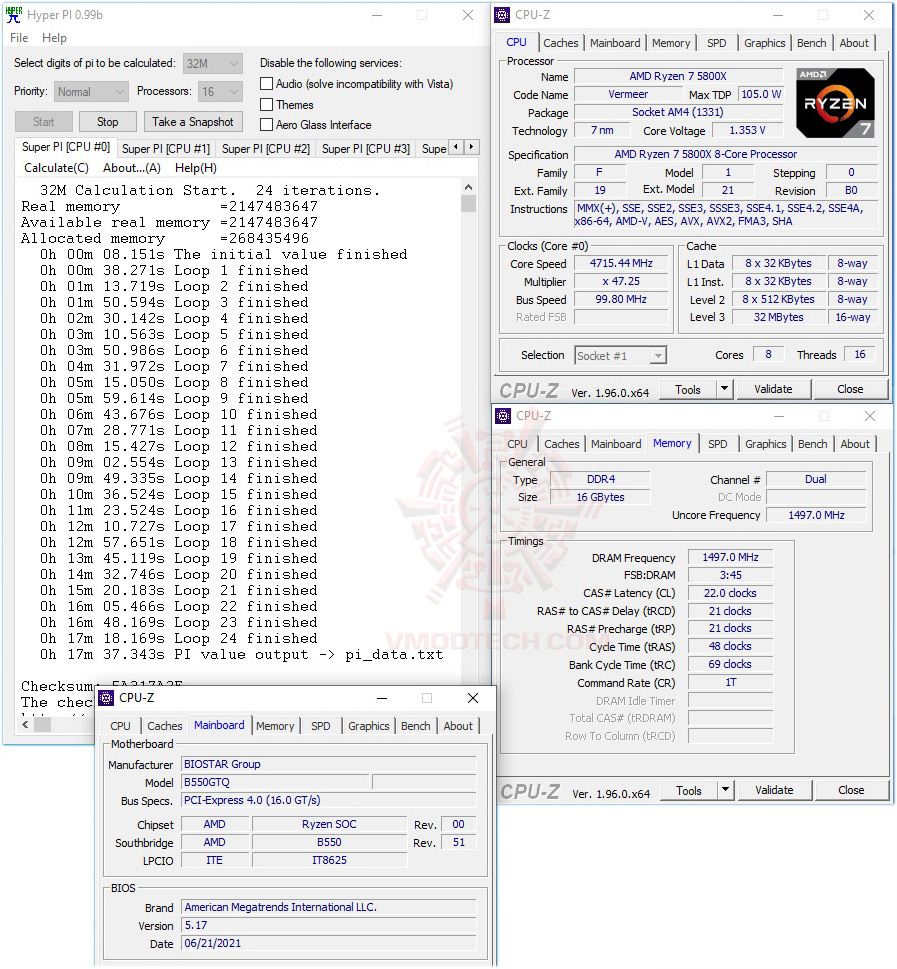This screenshot has height=969, width=897.
Task: Click the Stop button in Hyper PI
Action: click(x=108, y=122)
